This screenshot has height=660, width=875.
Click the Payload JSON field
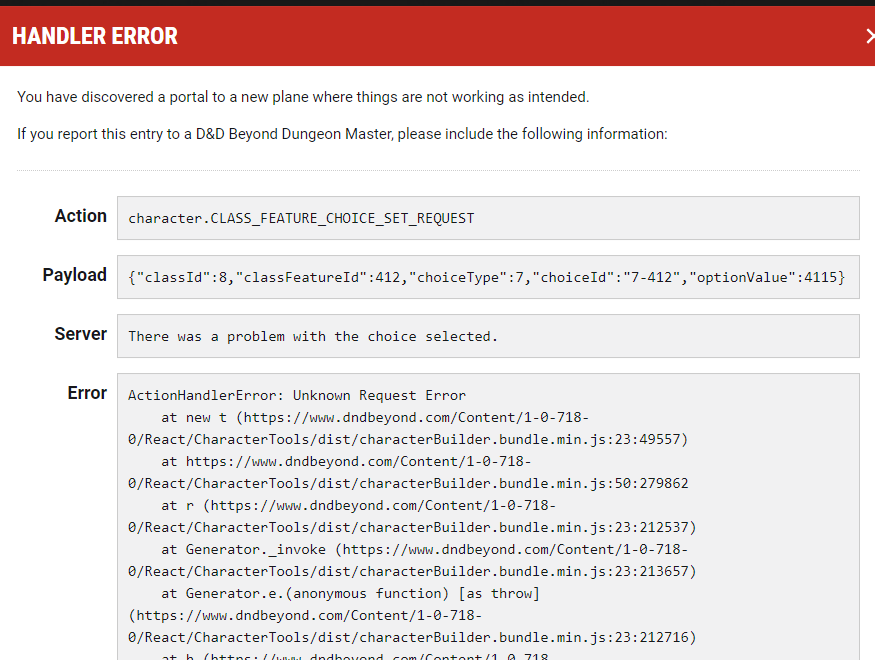click(x=488, y=277)
